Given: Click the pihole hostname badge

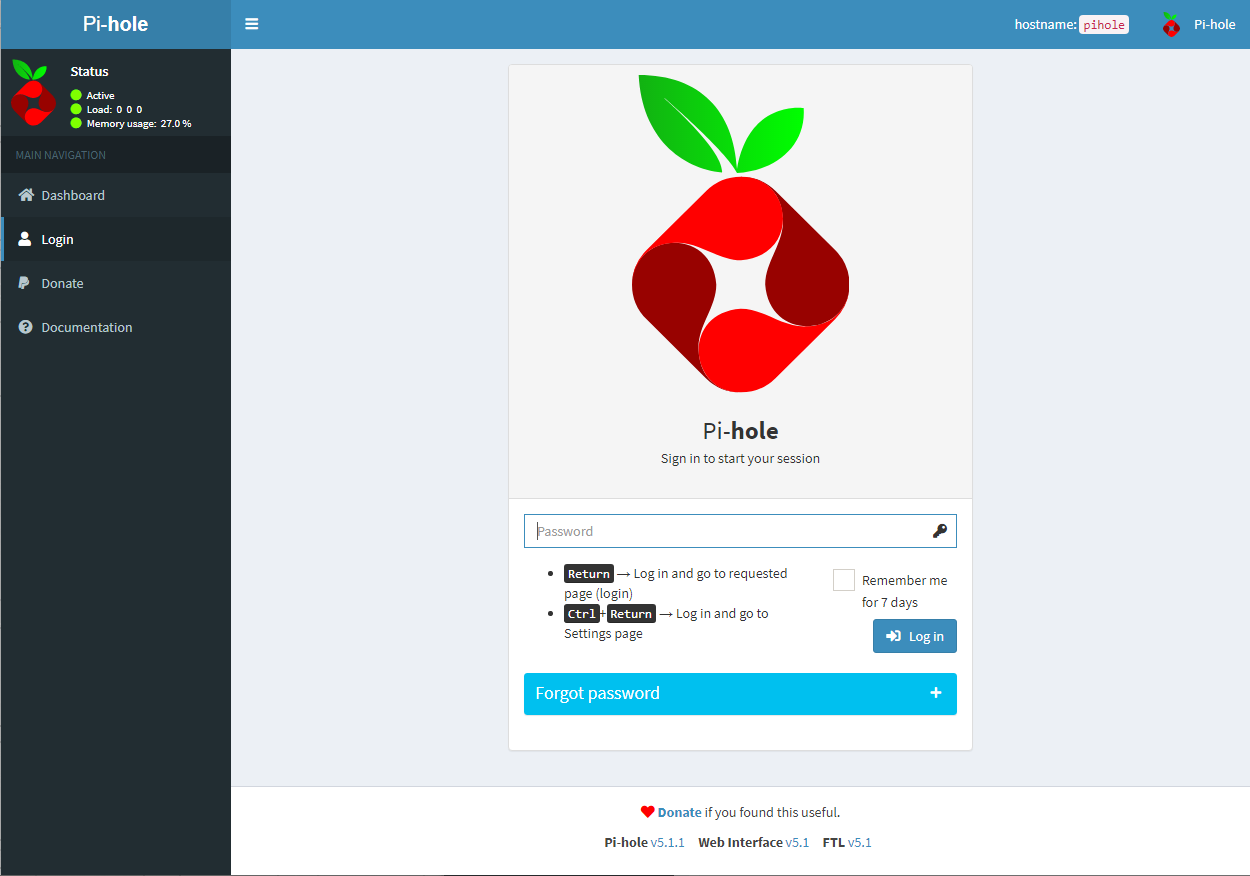Looking at the screenshot, I should click(x=1103, y=24).
